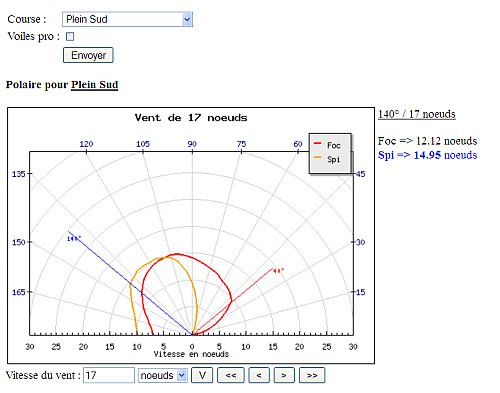This screenshot has height=393, width=500.
Task: Click the red Foc legend swatch
Action: point(318,144)
